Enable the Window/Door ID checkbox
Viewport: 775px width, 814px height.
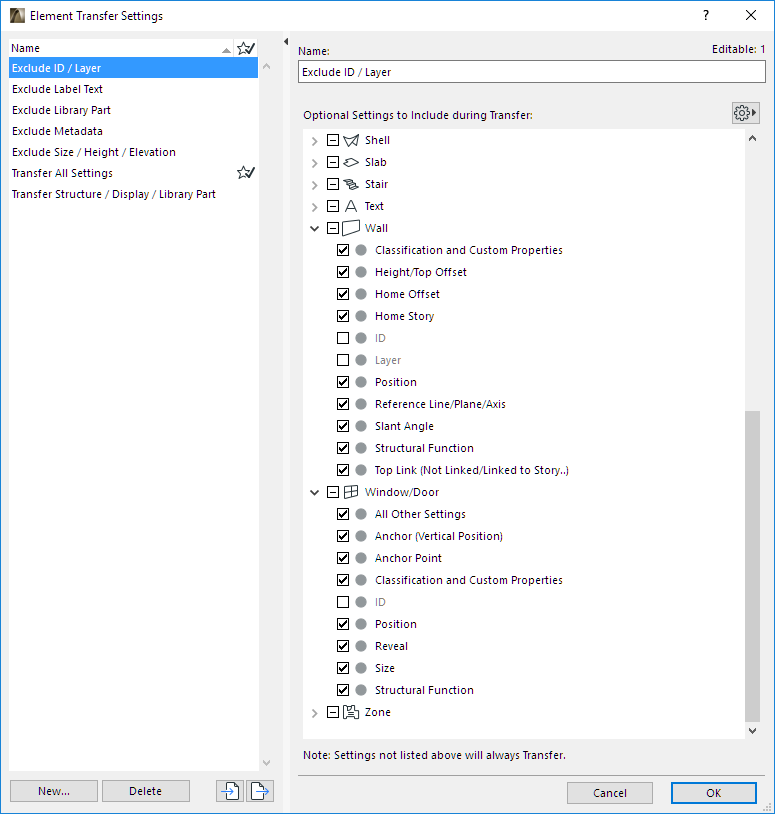click(343, 602)
